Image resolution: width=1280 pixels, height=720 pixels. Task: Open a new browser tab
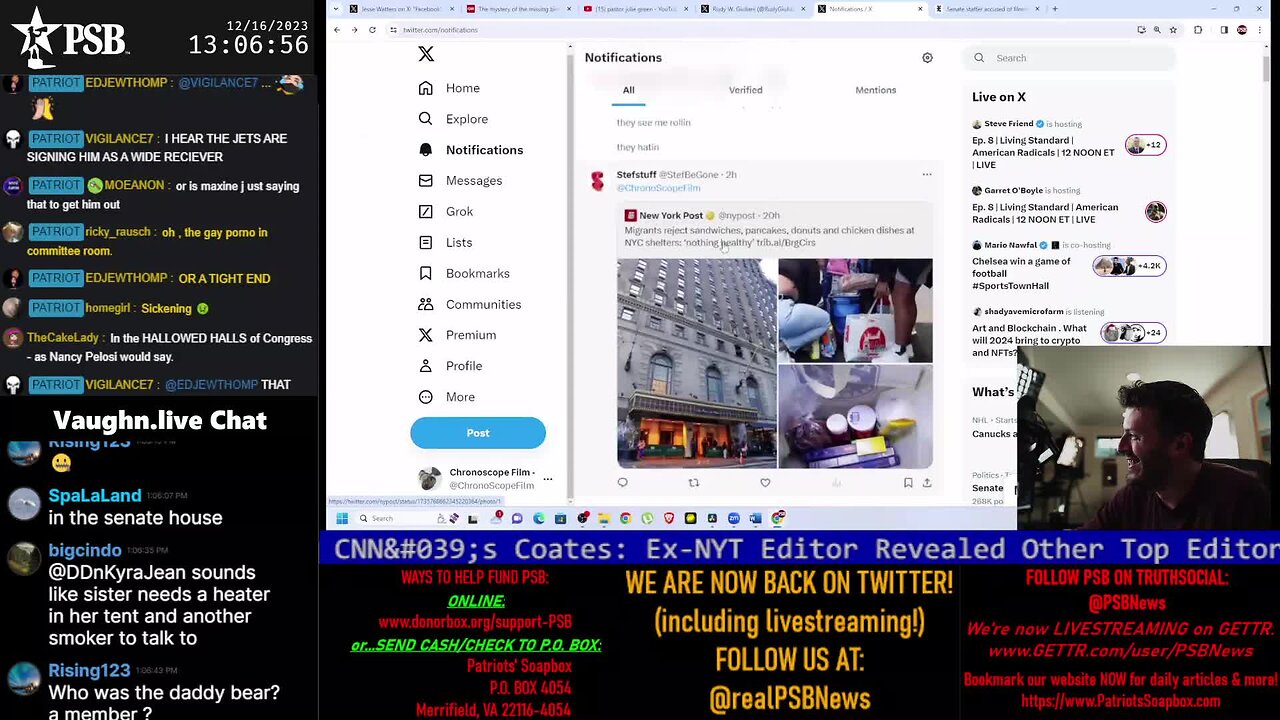(1055, 9)
